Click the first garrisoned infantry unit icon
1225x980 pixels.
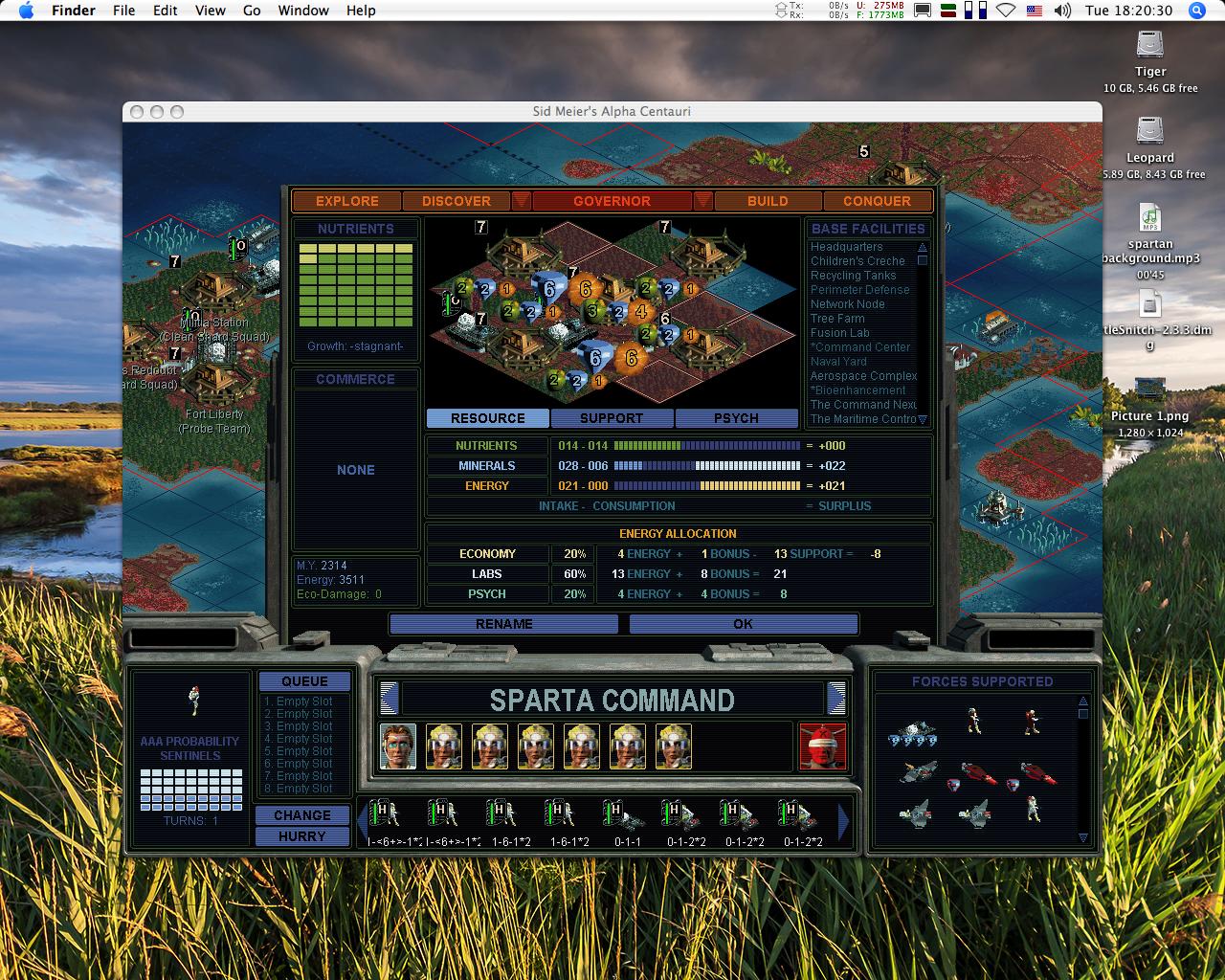coord(386,815)
